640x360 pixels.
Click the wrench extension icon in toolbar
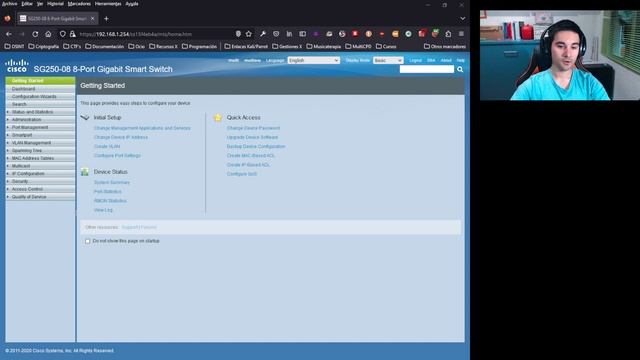click(263, 34)
